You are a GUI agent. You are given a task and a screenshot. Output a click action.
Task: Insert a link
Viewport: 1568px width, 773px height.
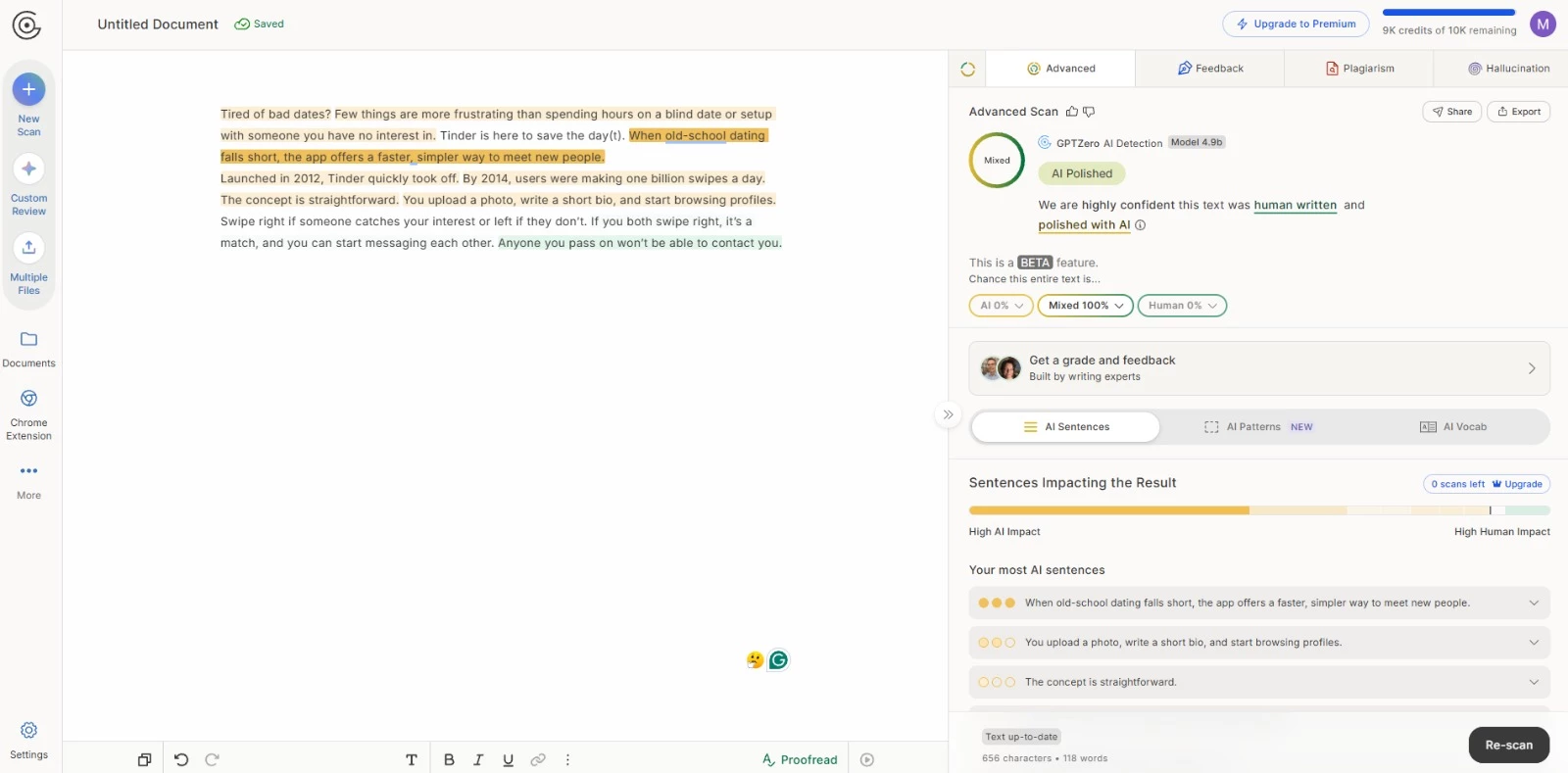click(538, 759)
